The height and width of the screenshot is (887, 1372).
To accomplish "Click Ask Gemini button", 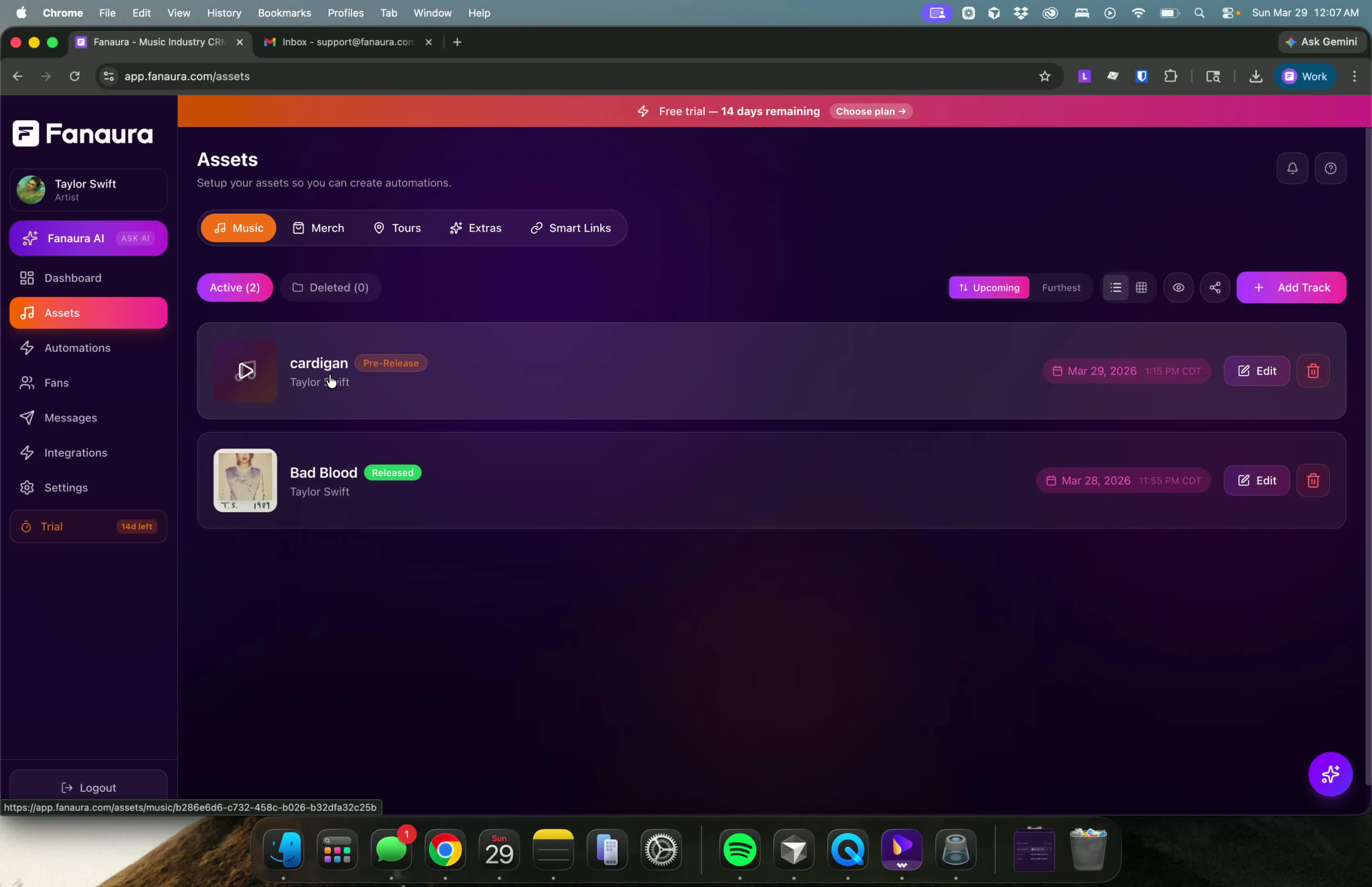I will (x=1322, y=41).
